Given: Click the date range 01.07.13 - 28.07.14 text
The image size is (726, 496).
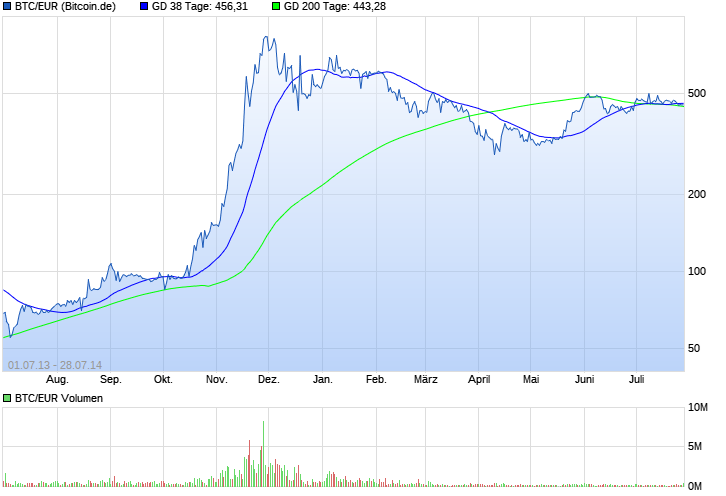Looking at the screenshot, I should (x=55, y=365).
